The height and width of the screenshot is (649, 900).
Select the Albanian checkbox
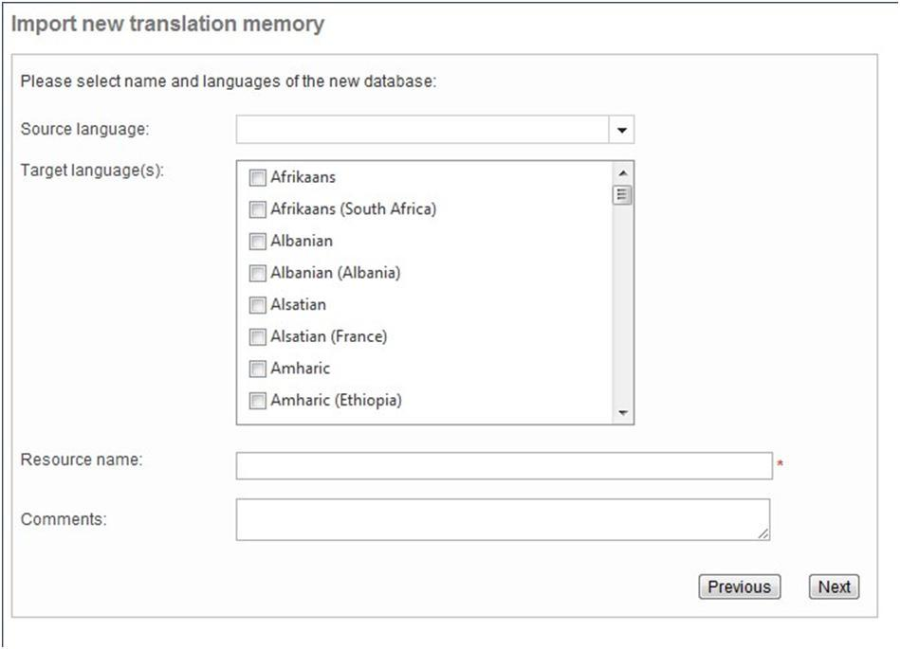pyautogui.click(x=257, y=242)
